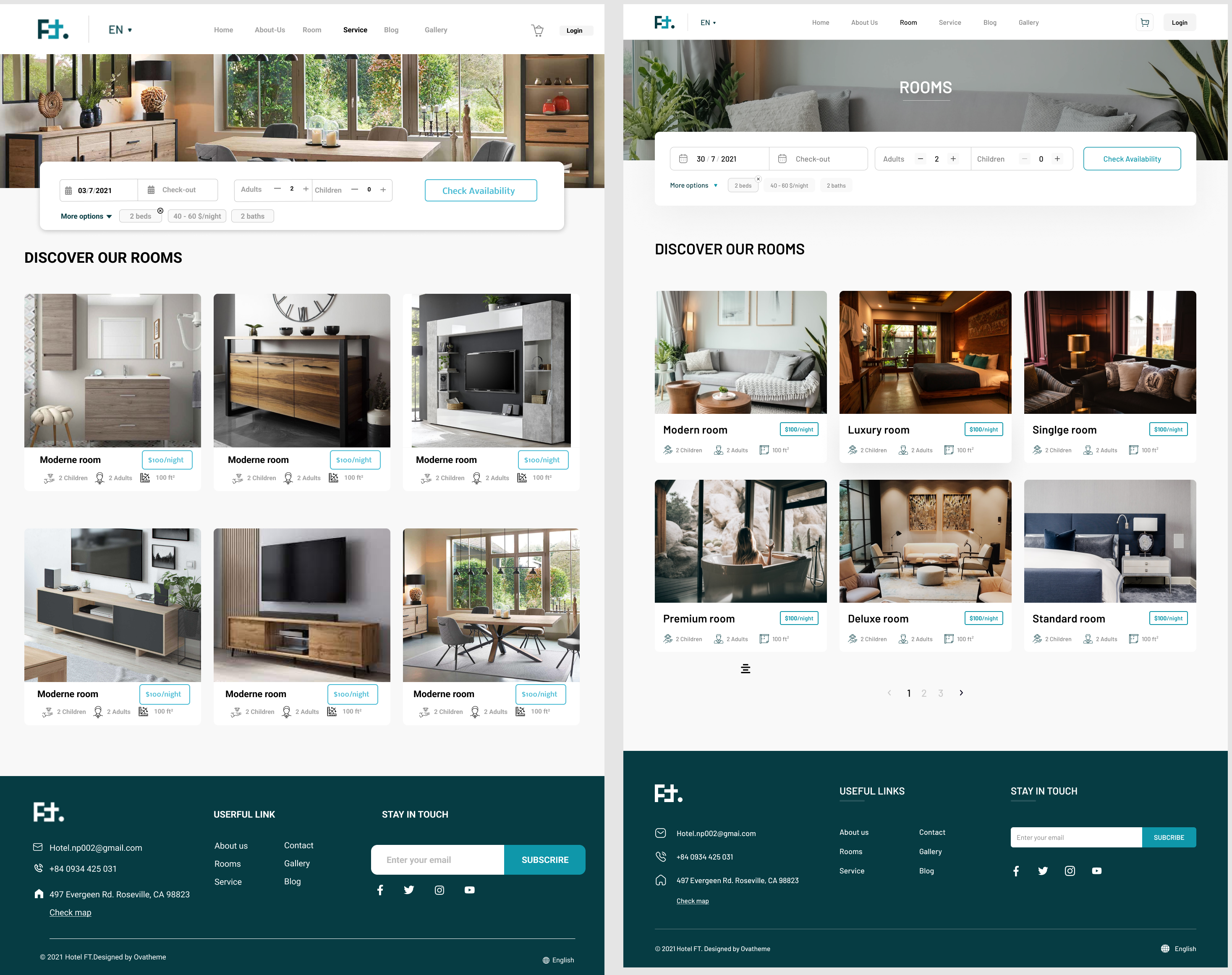Image resolution: width=1232 pixels, height=975 pixels.
Task: Toggle the 40 - 60 $/night filter chip on left
Action: coord(197,216)
